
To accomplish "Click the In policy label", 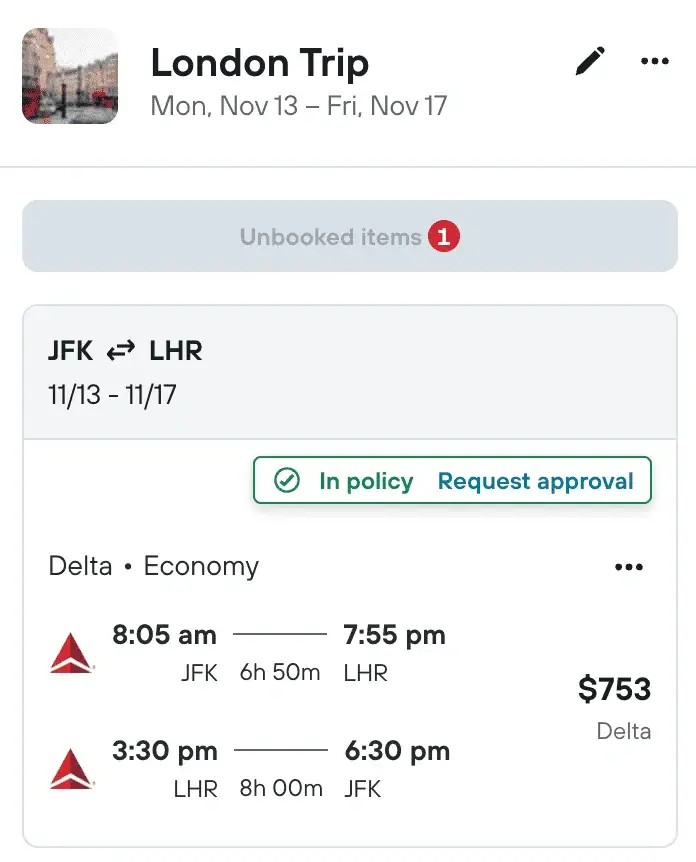I will (366, 481).
